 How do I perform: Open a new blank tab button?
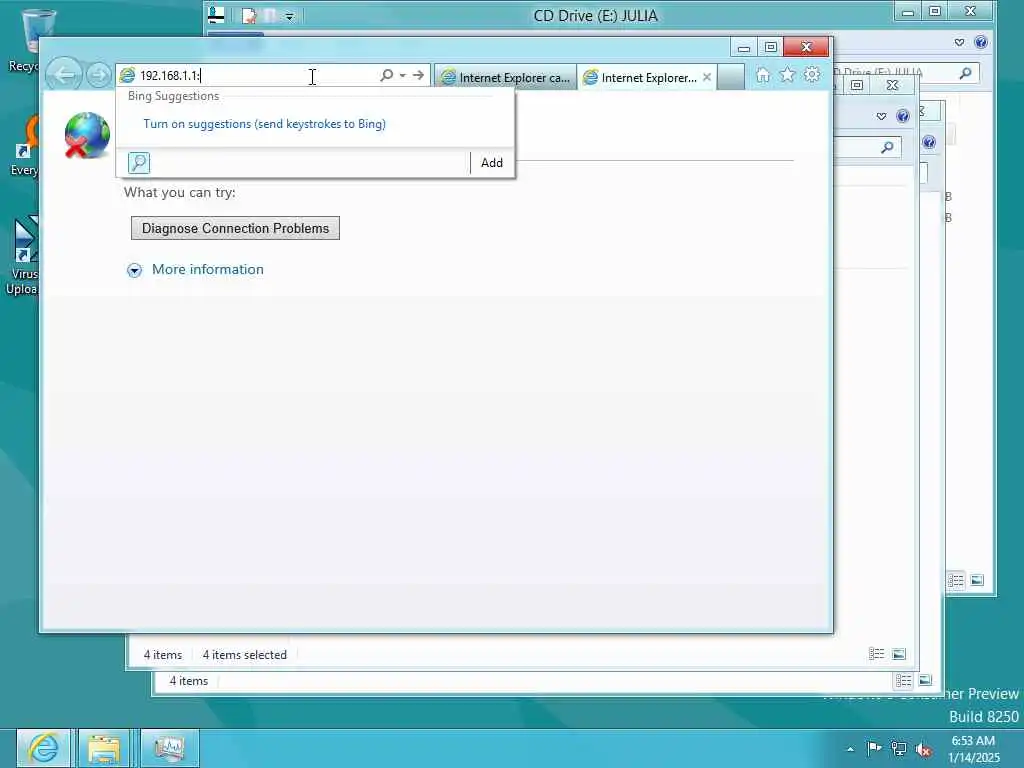(x=731, y=77)
